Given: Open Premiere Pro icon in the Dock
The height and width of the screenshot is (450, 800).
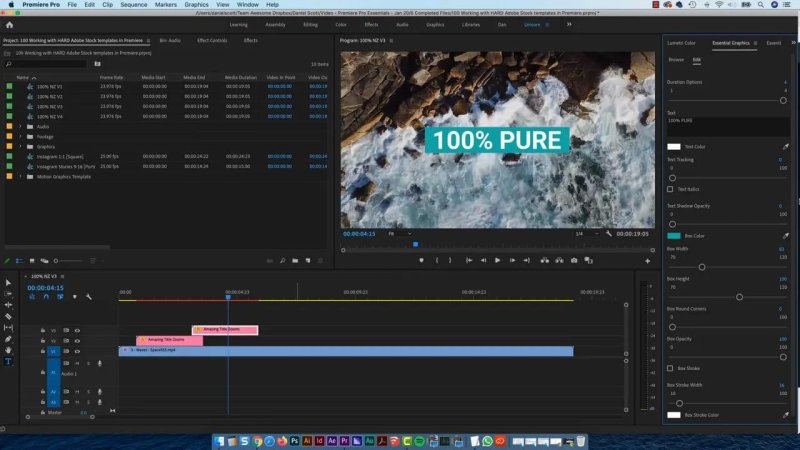Looking at the screenshot, I should [x=344, y=441].
